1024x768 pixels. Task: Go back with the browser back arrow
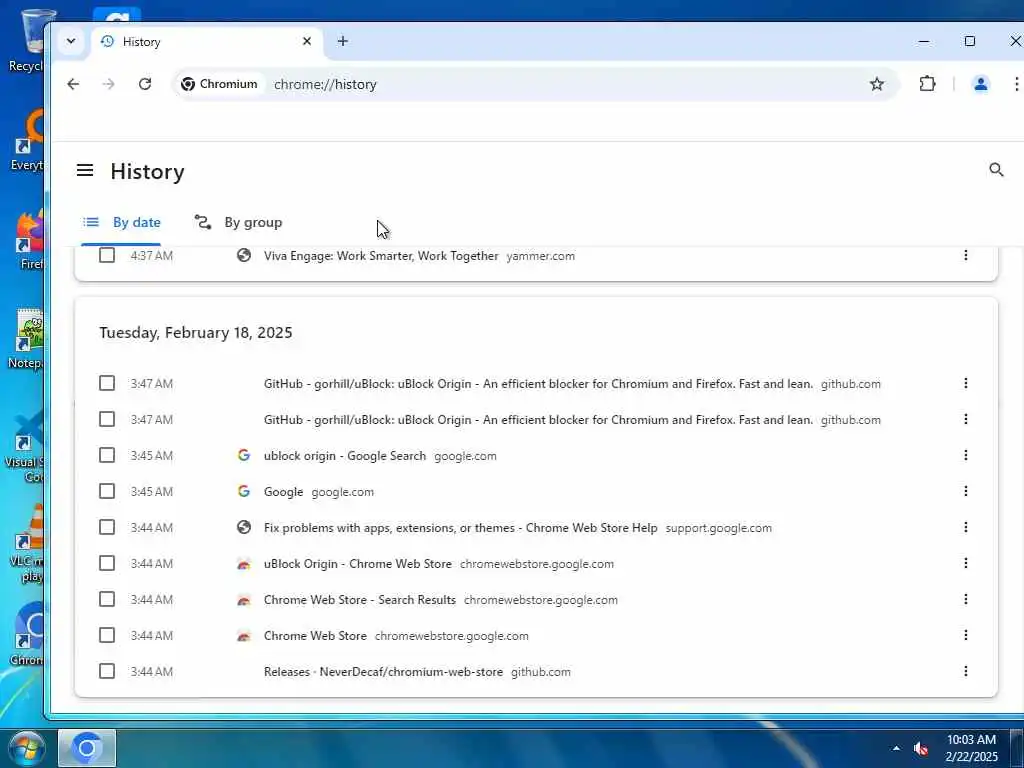click(x=73, y=84)
